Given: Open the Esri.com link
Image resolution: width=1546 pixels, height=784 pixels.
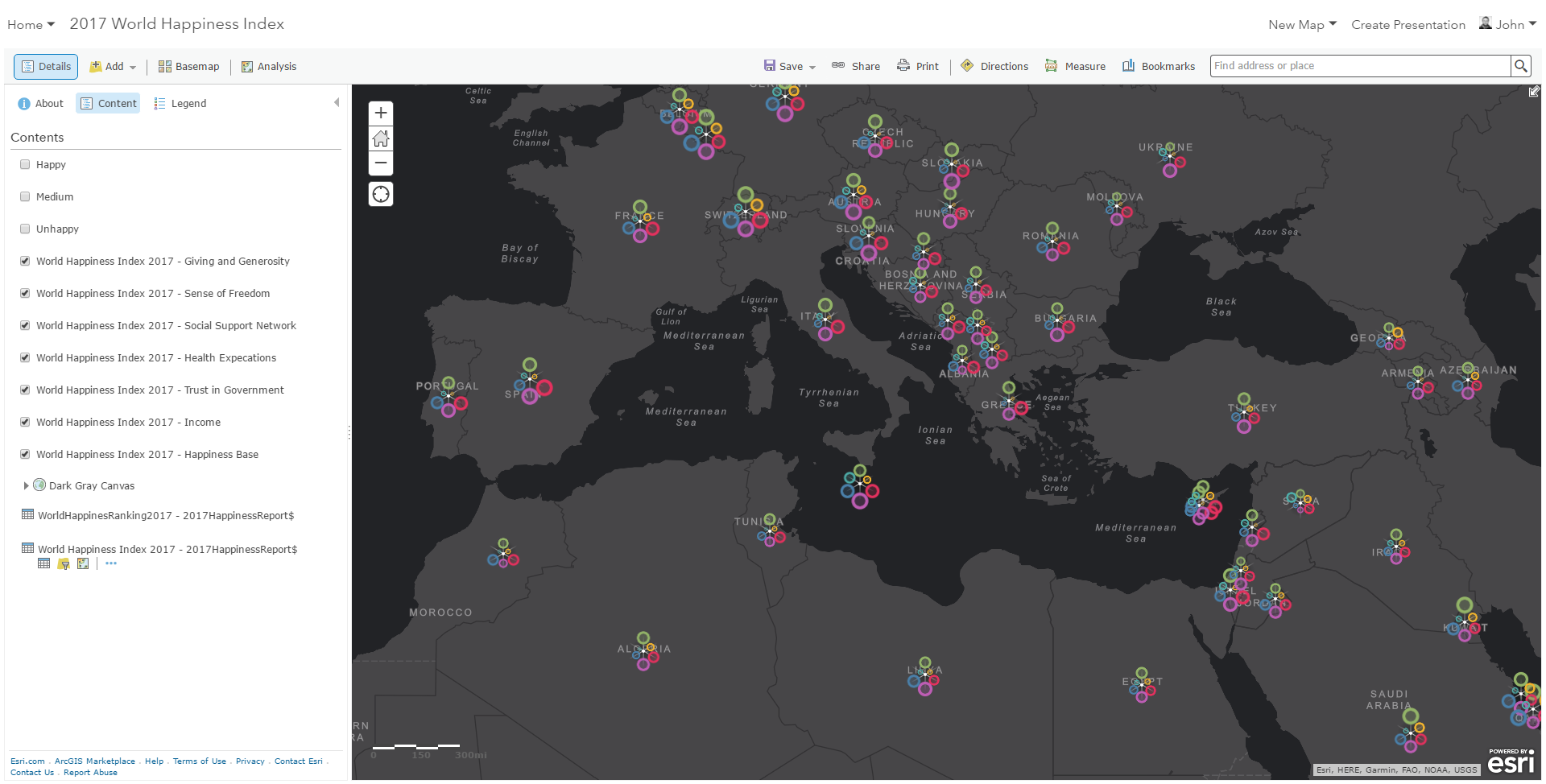Looking at the screenshot, I should (x=27, y=761).
